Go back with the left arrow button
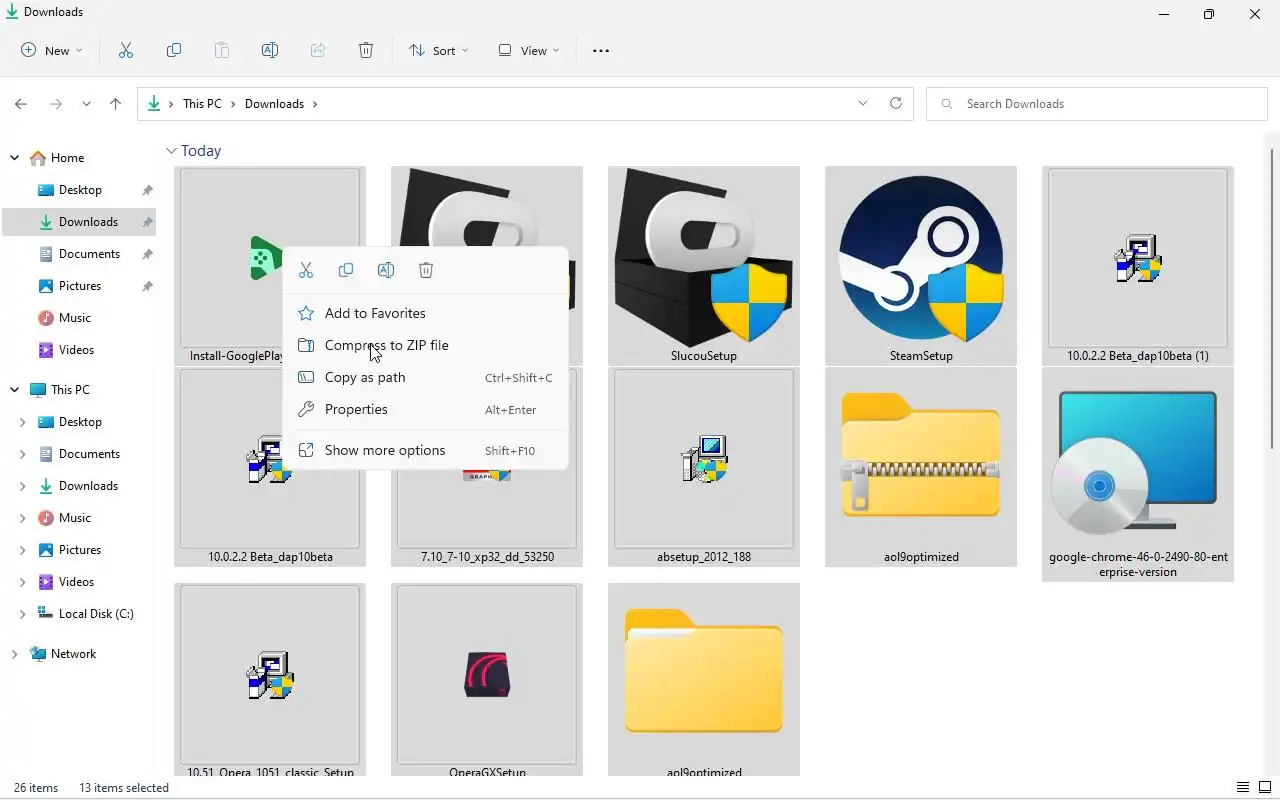 (21, 104)
